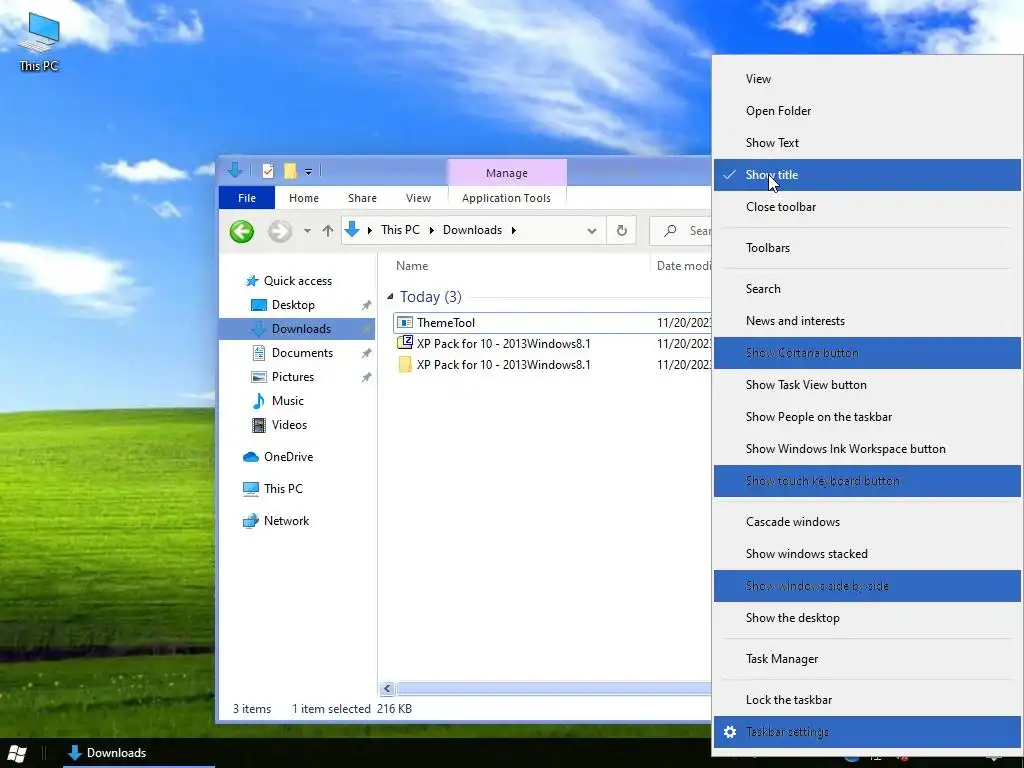Open the Customize Quick Access Toolbar dropdown
Screen dimensions: 1024x768
pos(308,172)
